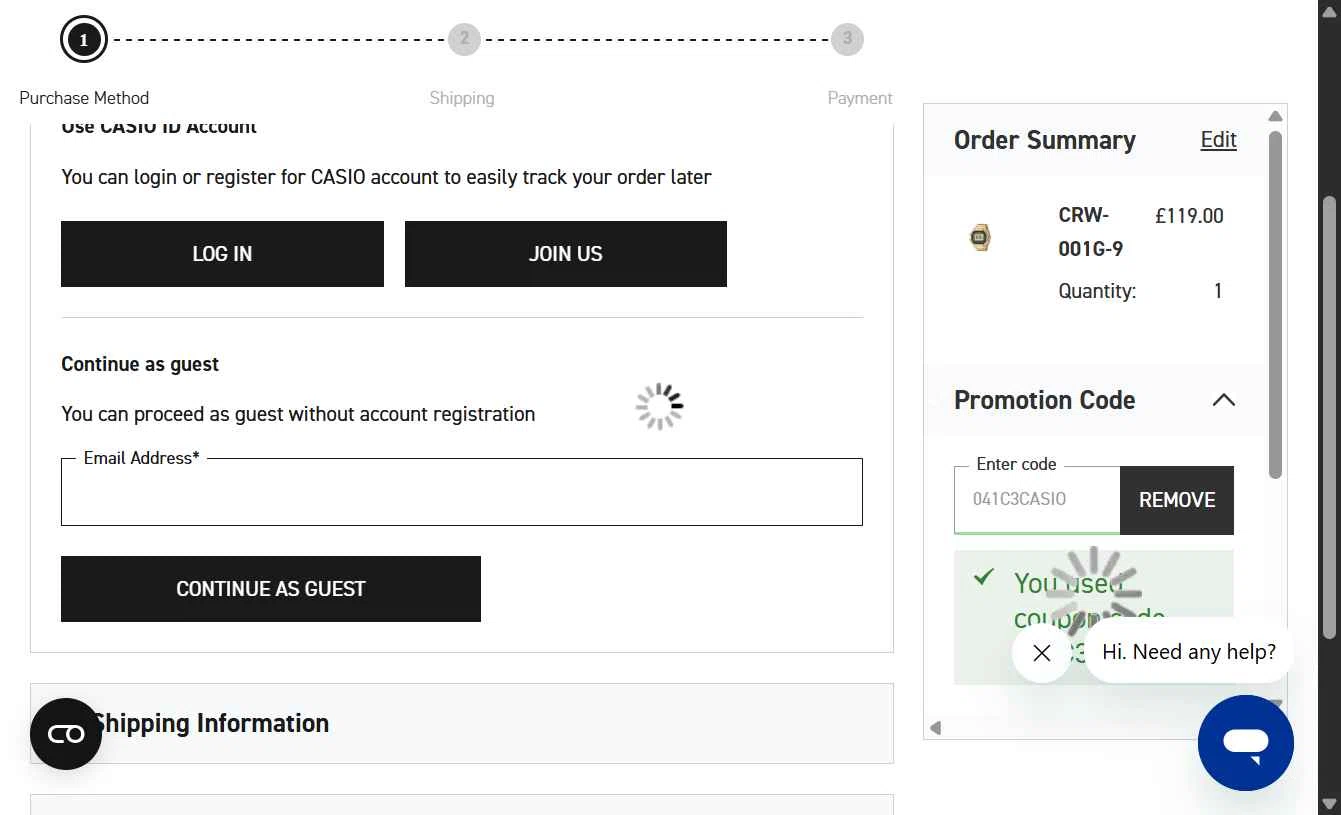Click the green coupon applied checkmark

point(984,577)
